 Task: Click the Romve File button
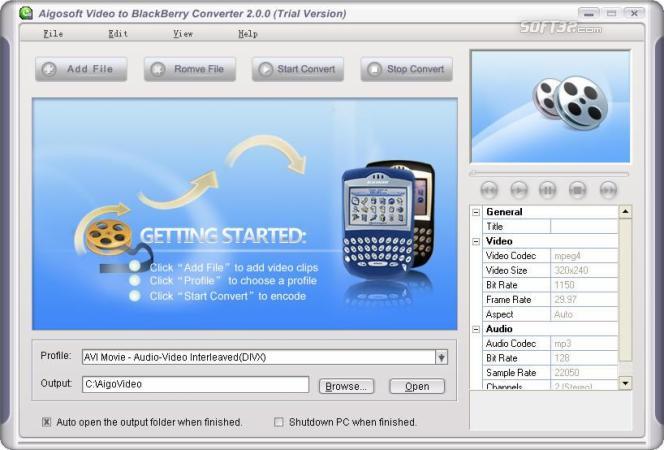tap(190, 69)
